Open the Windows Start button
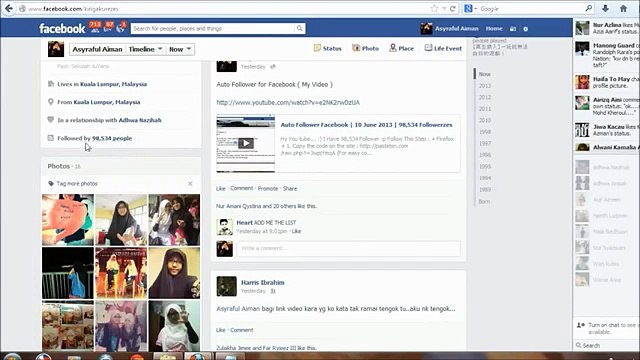Screen dimensions: 640x360 (13, 356)
